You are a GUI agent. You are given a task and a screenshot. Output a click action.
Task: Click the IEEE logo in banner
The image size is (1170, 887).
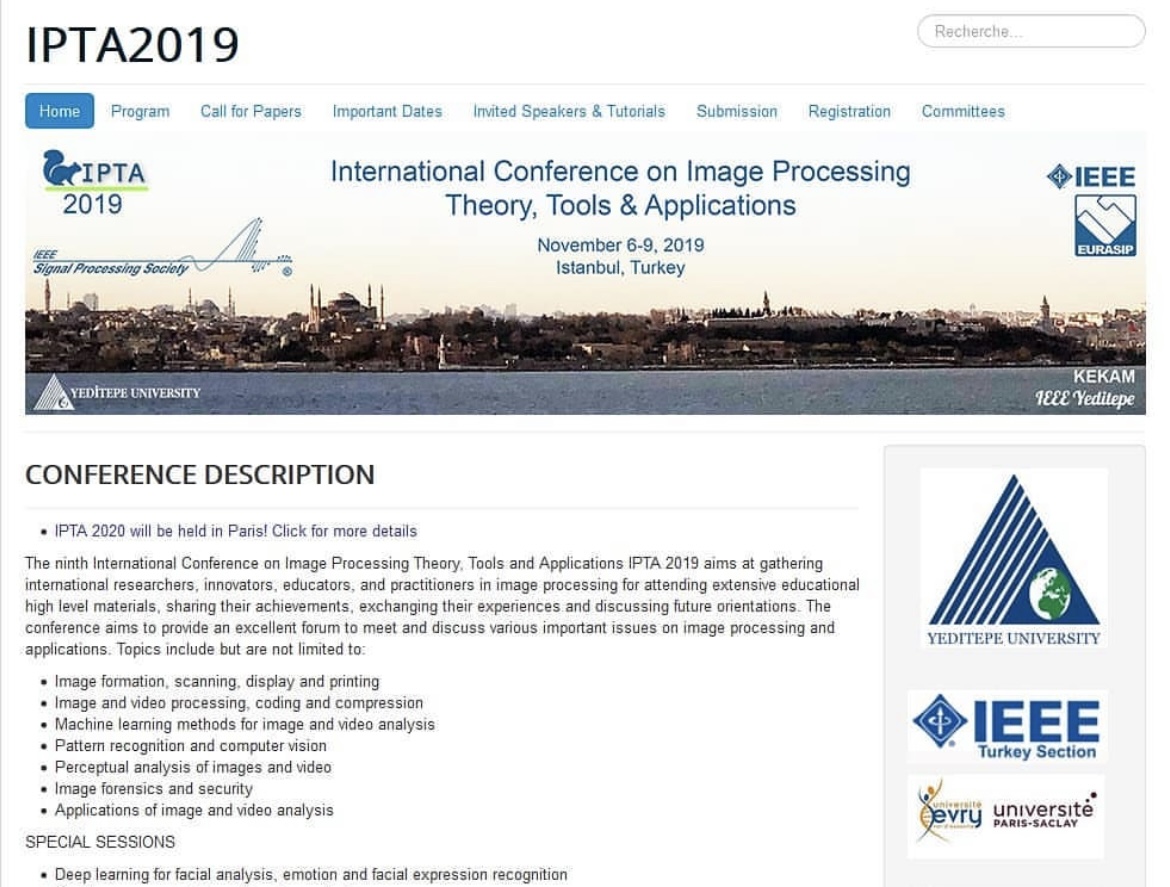(1090, 178)
